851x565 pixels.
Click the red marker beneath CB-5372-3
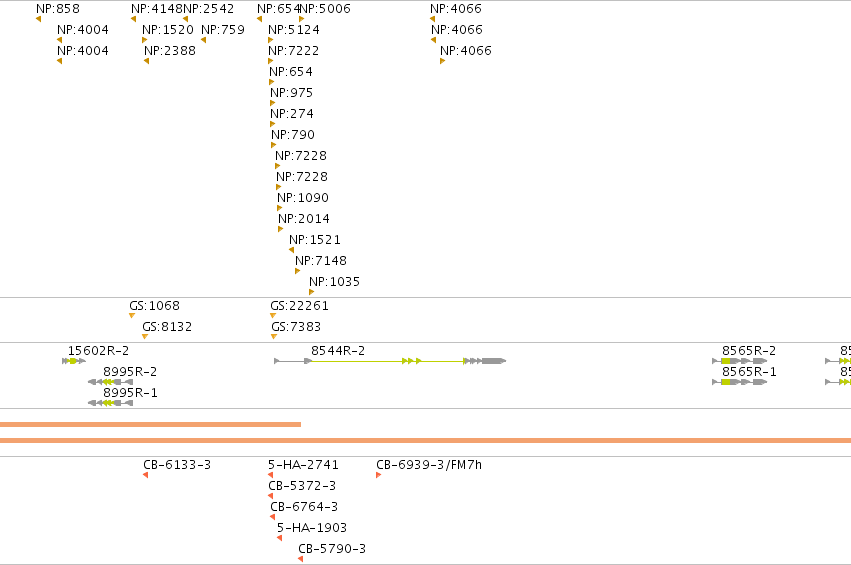270,496
